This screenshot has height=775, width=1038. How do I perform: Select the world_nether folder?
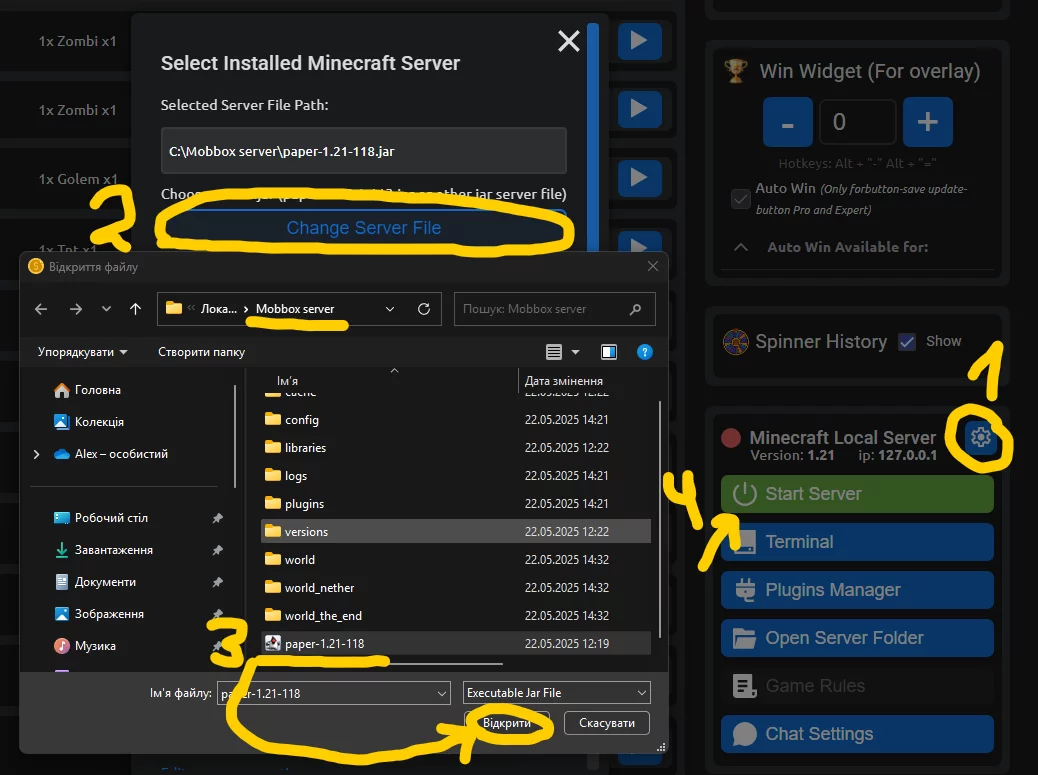point(455,588)
